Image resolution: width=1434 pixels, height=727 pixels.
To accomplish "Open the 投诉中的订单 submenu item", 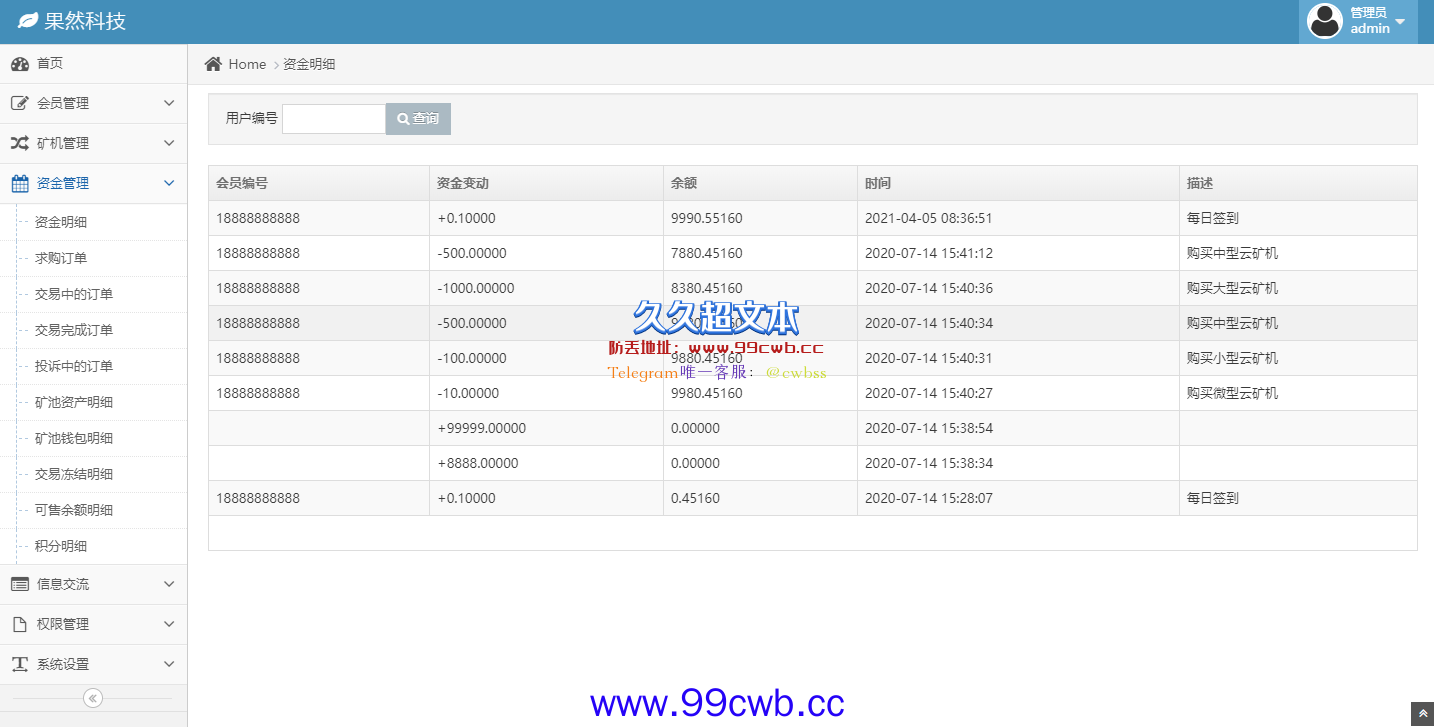I will (x=93, y=366).
